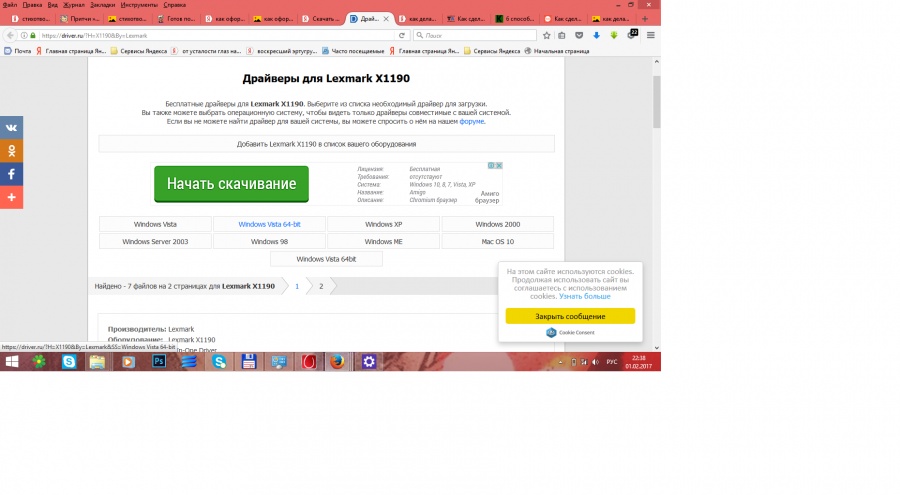This screenshot has width=900, height=495.
Task: Share page on Odnoklassniki sidebar icon
Action: [11, 151]
